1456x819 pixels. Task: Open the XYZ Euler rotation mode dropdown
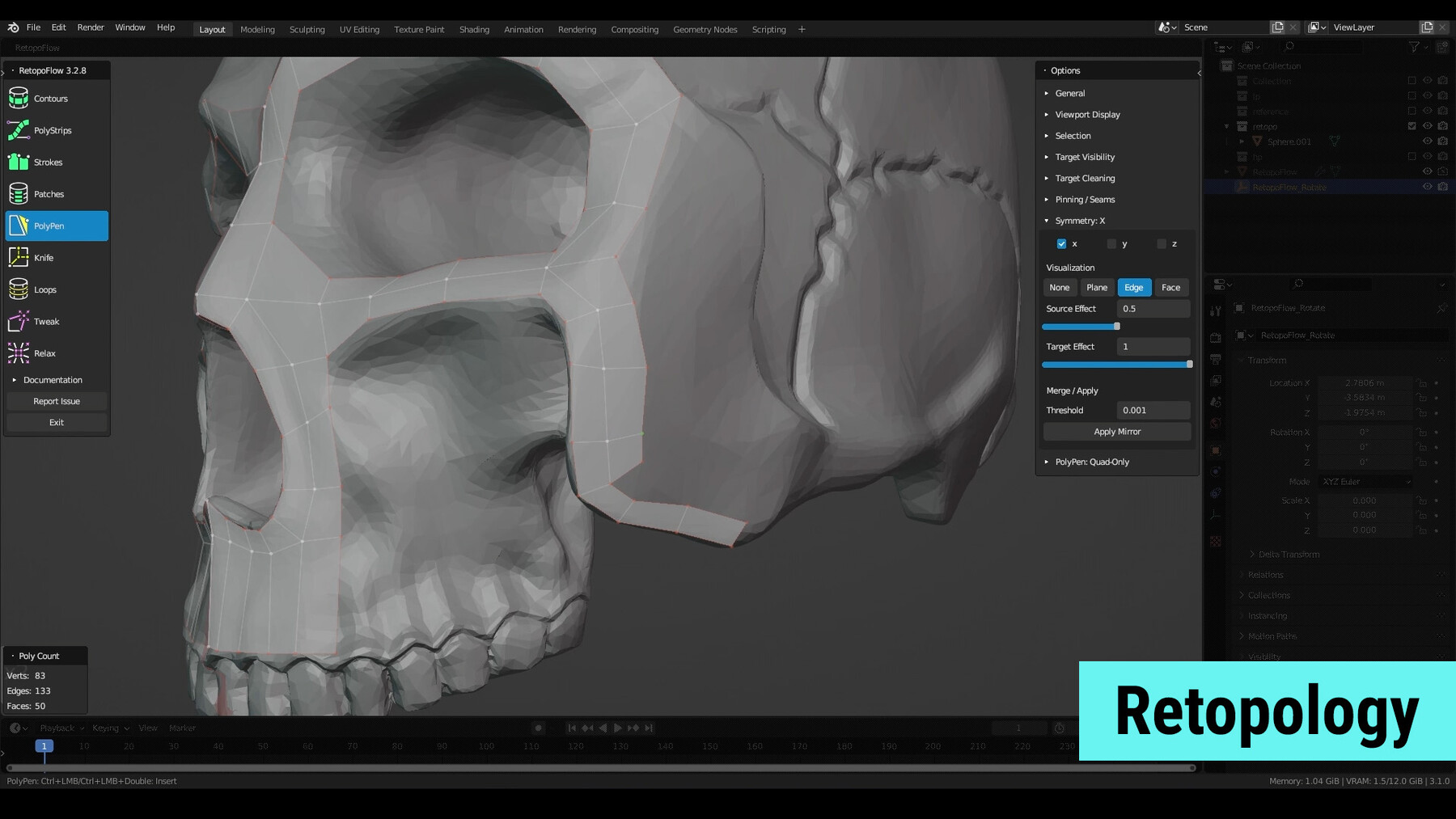pos(1365,481)
